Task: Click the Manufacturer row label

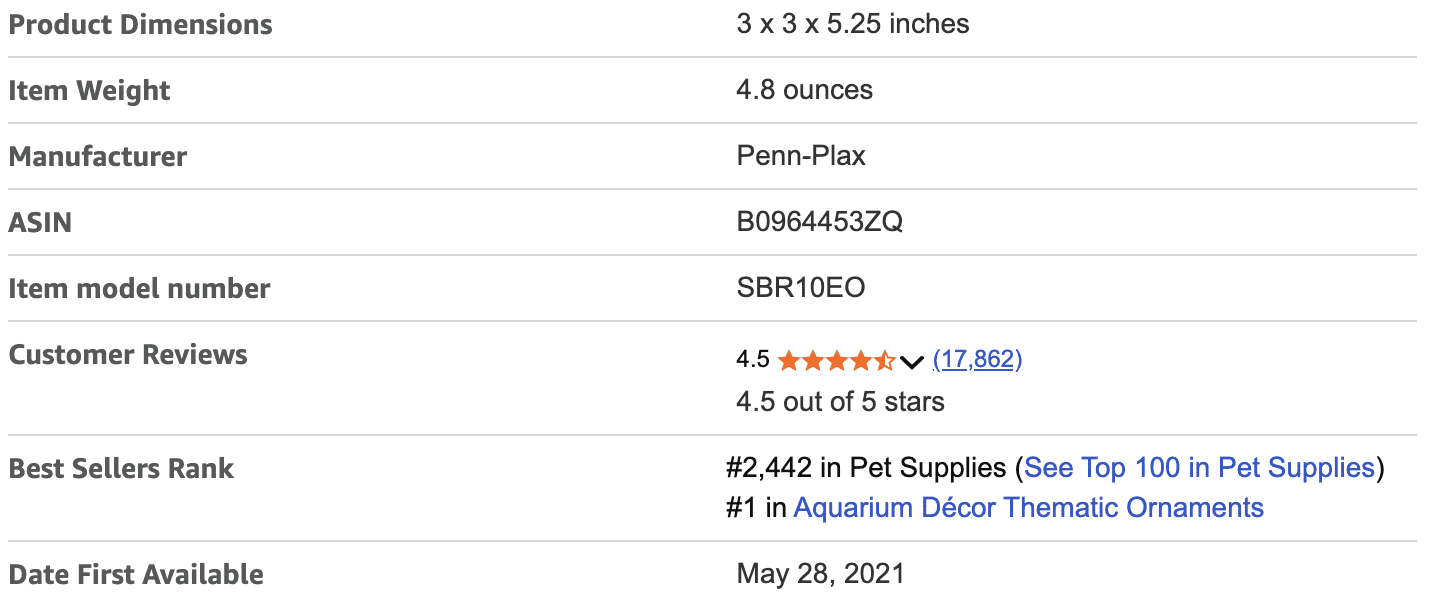Action: tap(97, 156)
